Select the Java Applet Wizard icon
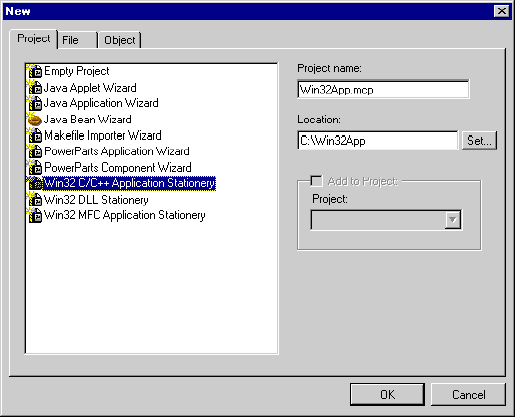 coord(34,88)
